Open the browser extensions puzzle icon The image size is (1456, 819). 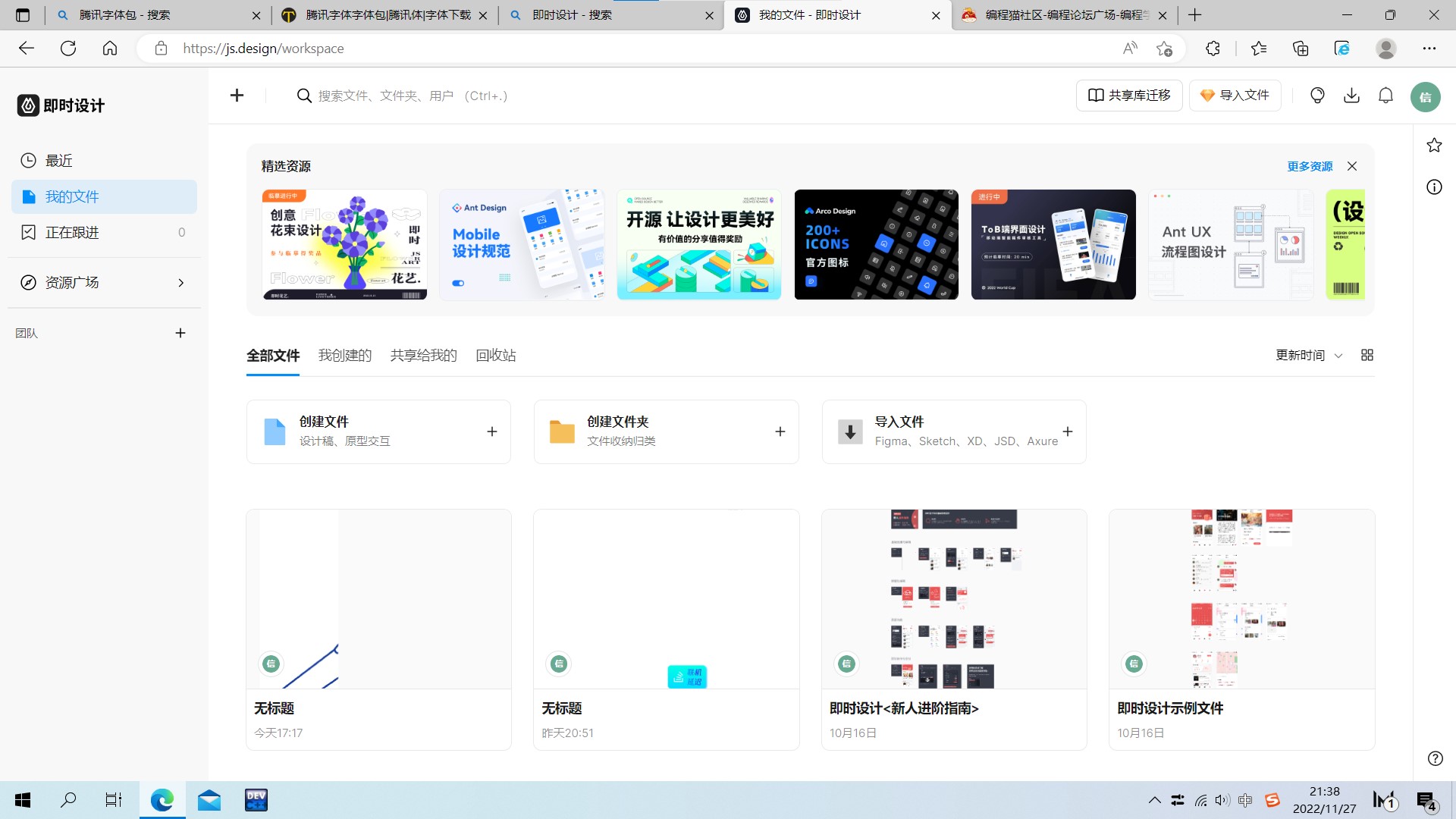click(1213, 49)
